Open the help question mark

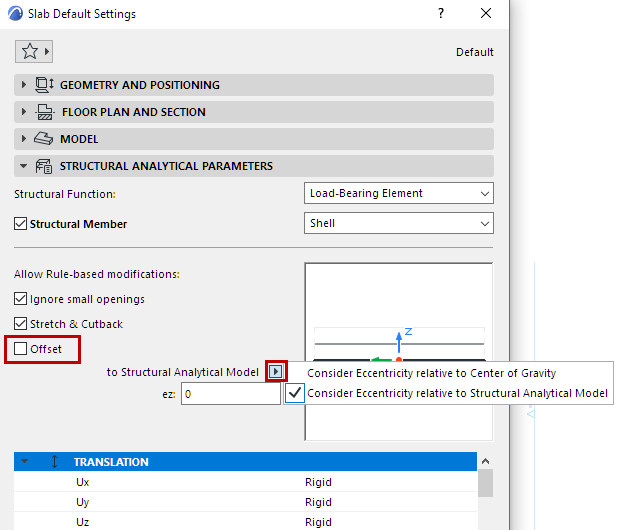point(441,13)
